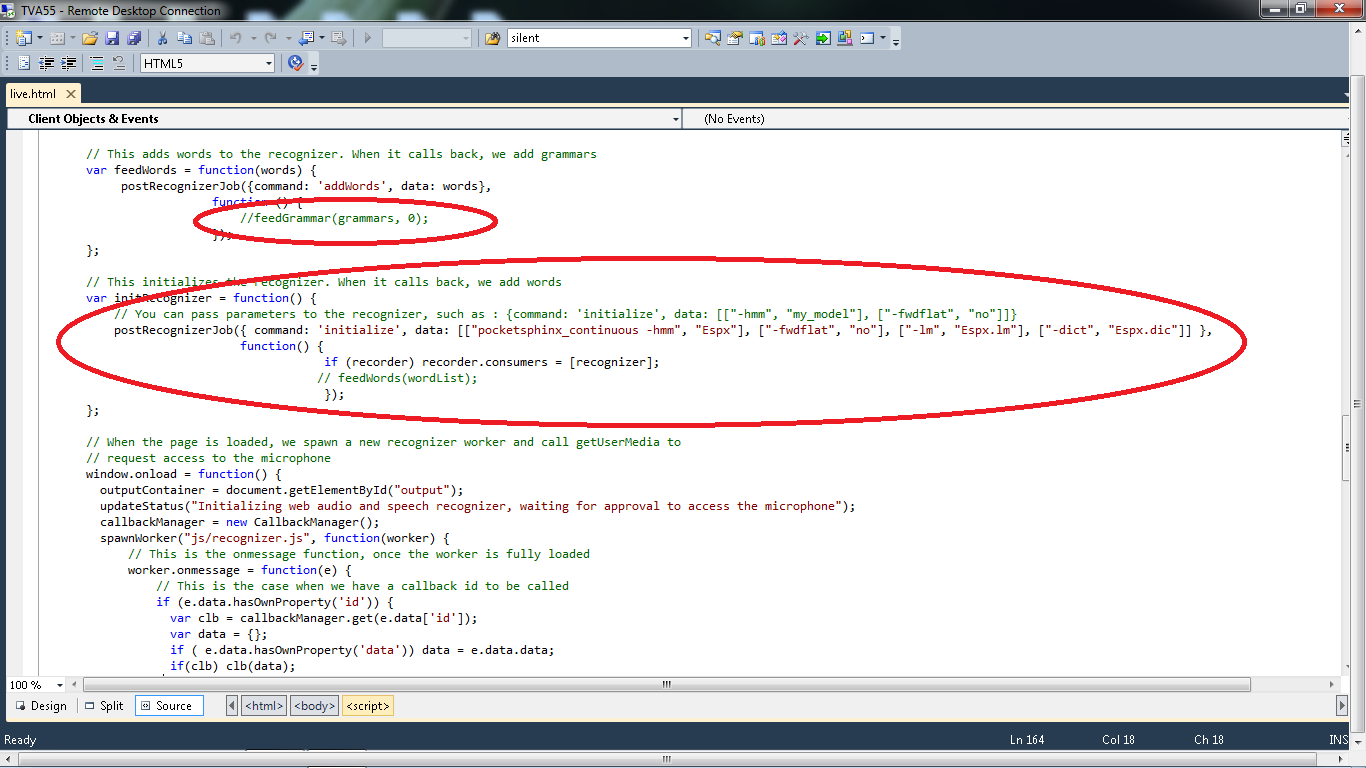Viewport: 1366px width, 768px height.
Task: Click the Cut scissors icon
Action: pos(162,38)
